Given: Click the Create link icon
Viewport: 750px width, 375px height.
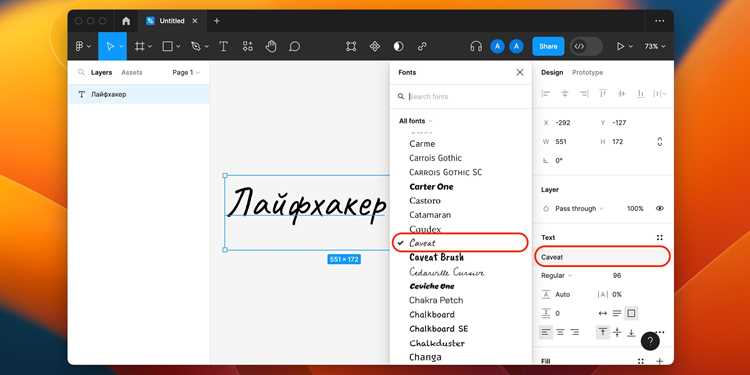Looking at the screenshot, I should [422, 46].
